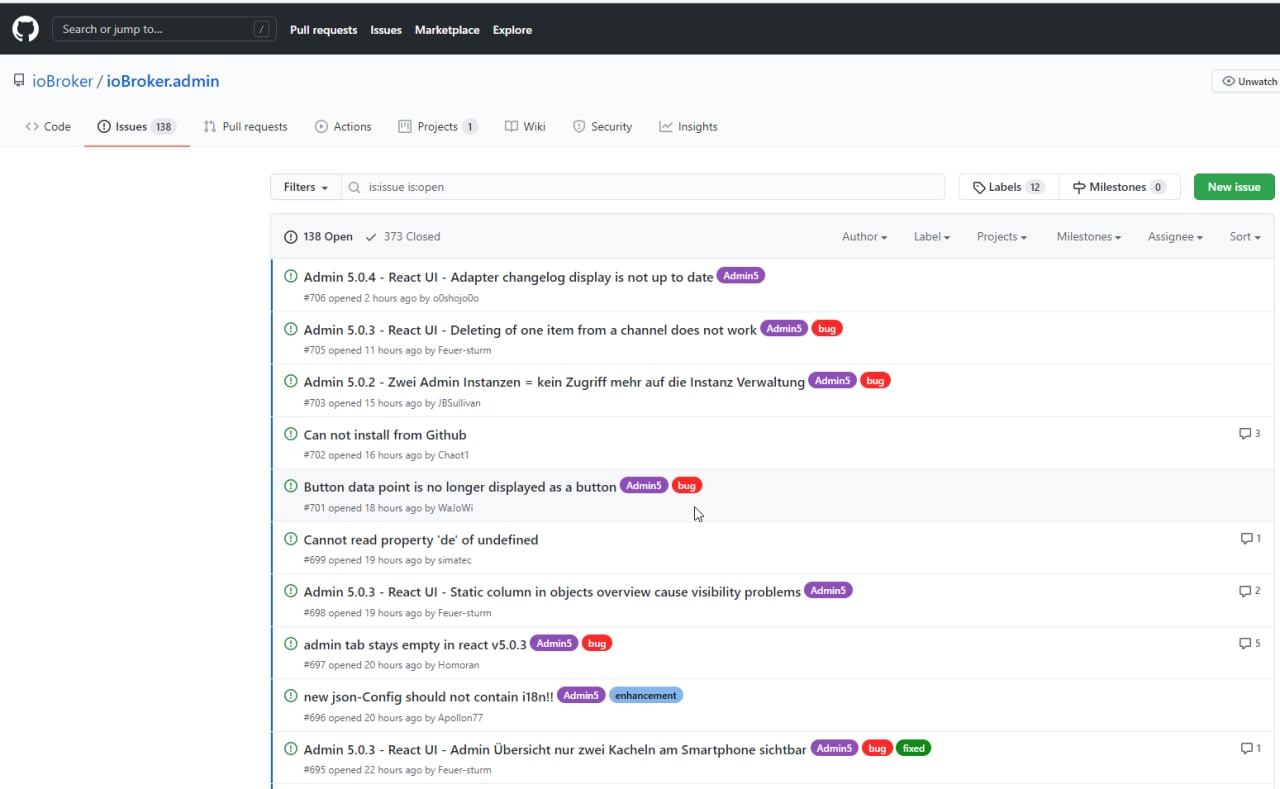Image resolution: width=1280 pixels, height=789 pixels.
Task: Select the Issues 138 tab
Action: (x=137, y=127)
